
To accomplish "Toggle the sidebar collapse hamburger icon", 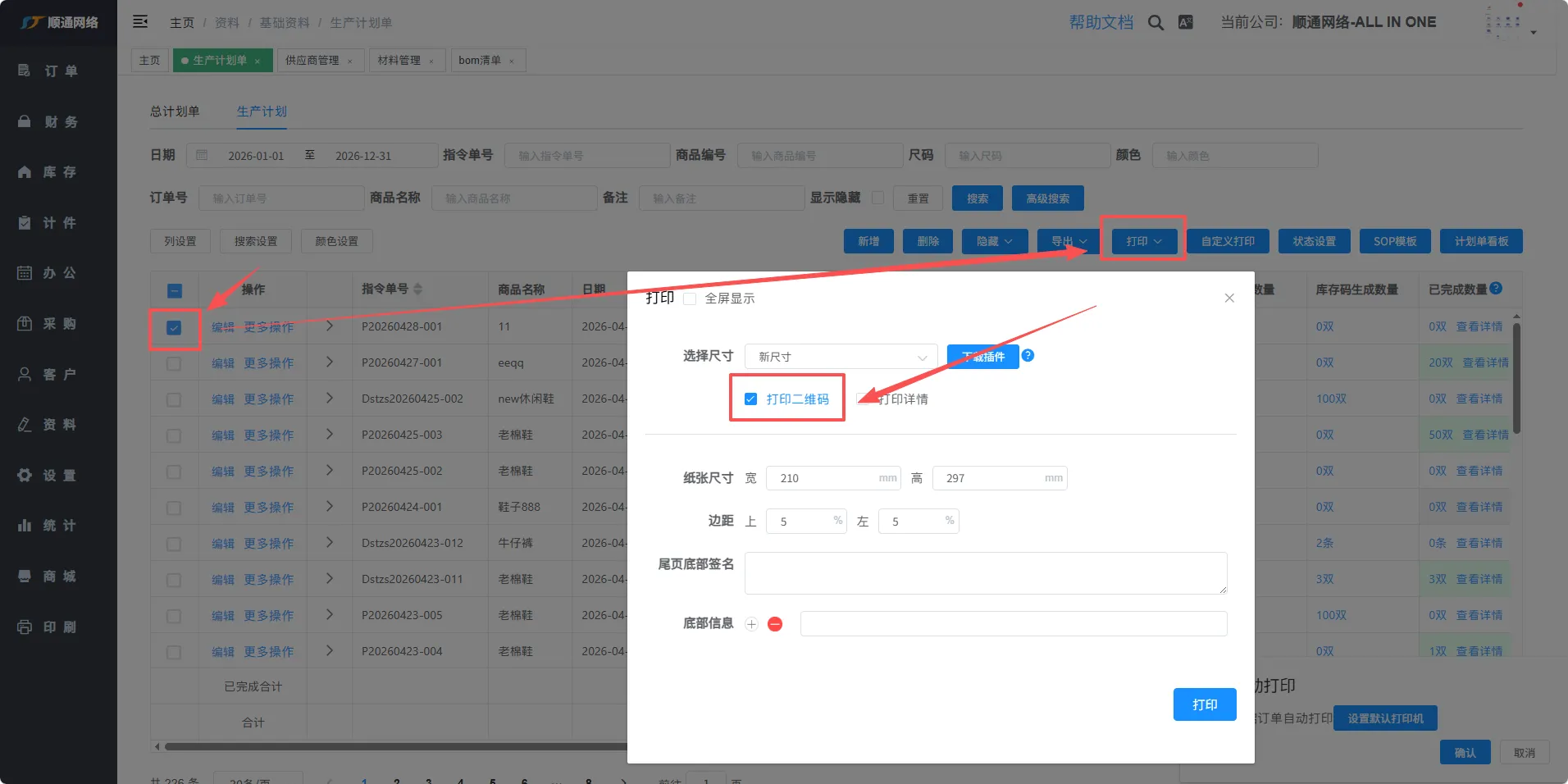I will [140, 22].
